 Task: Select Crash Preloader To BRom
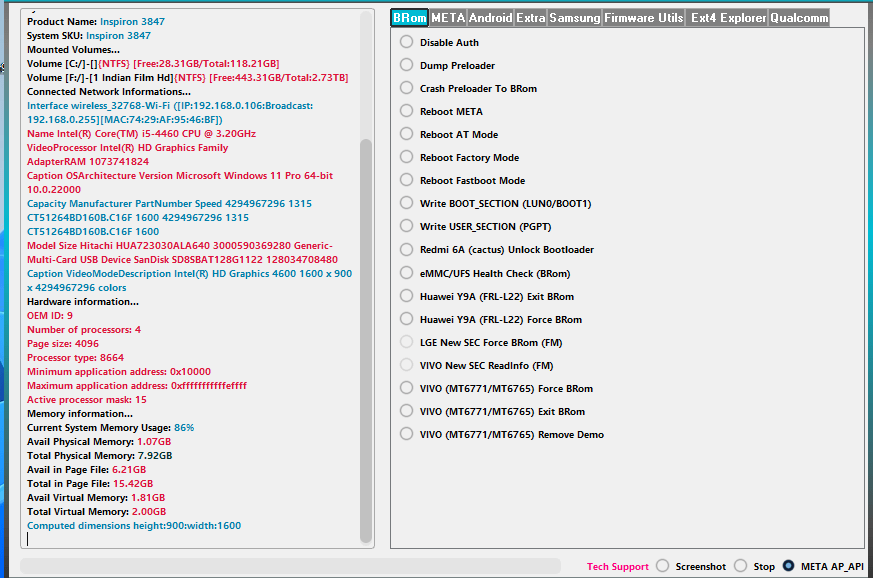coord(407,88)
